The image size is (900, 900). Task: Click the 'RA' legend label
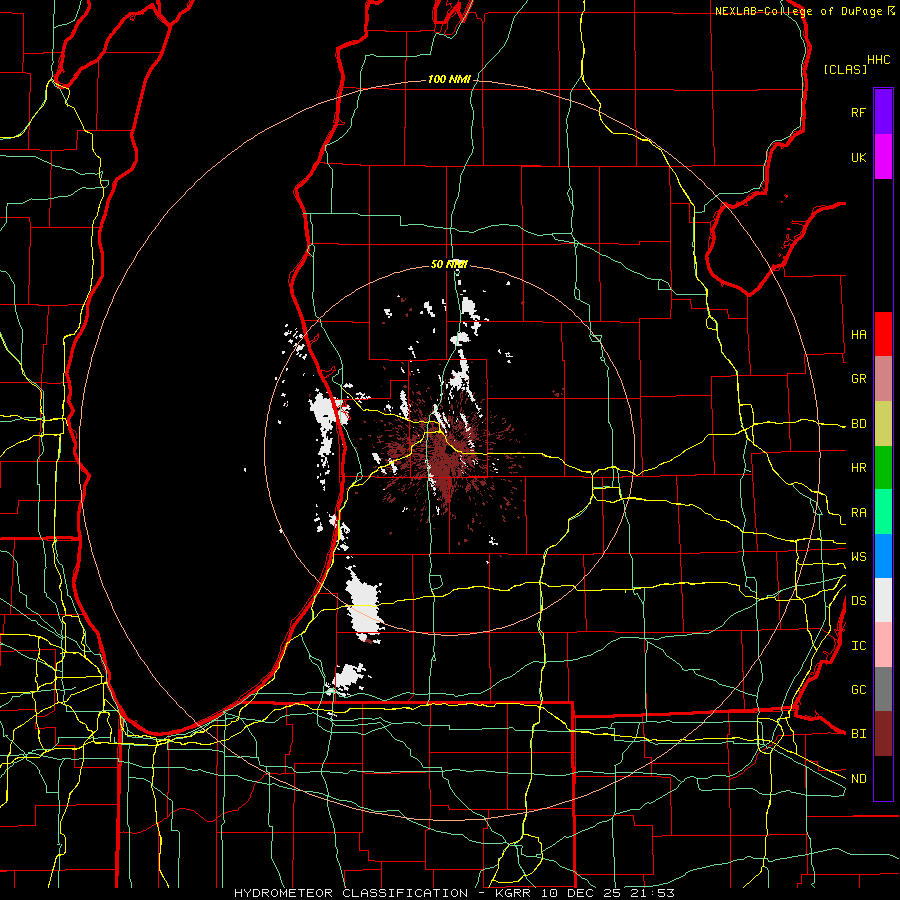coord(858,513)
